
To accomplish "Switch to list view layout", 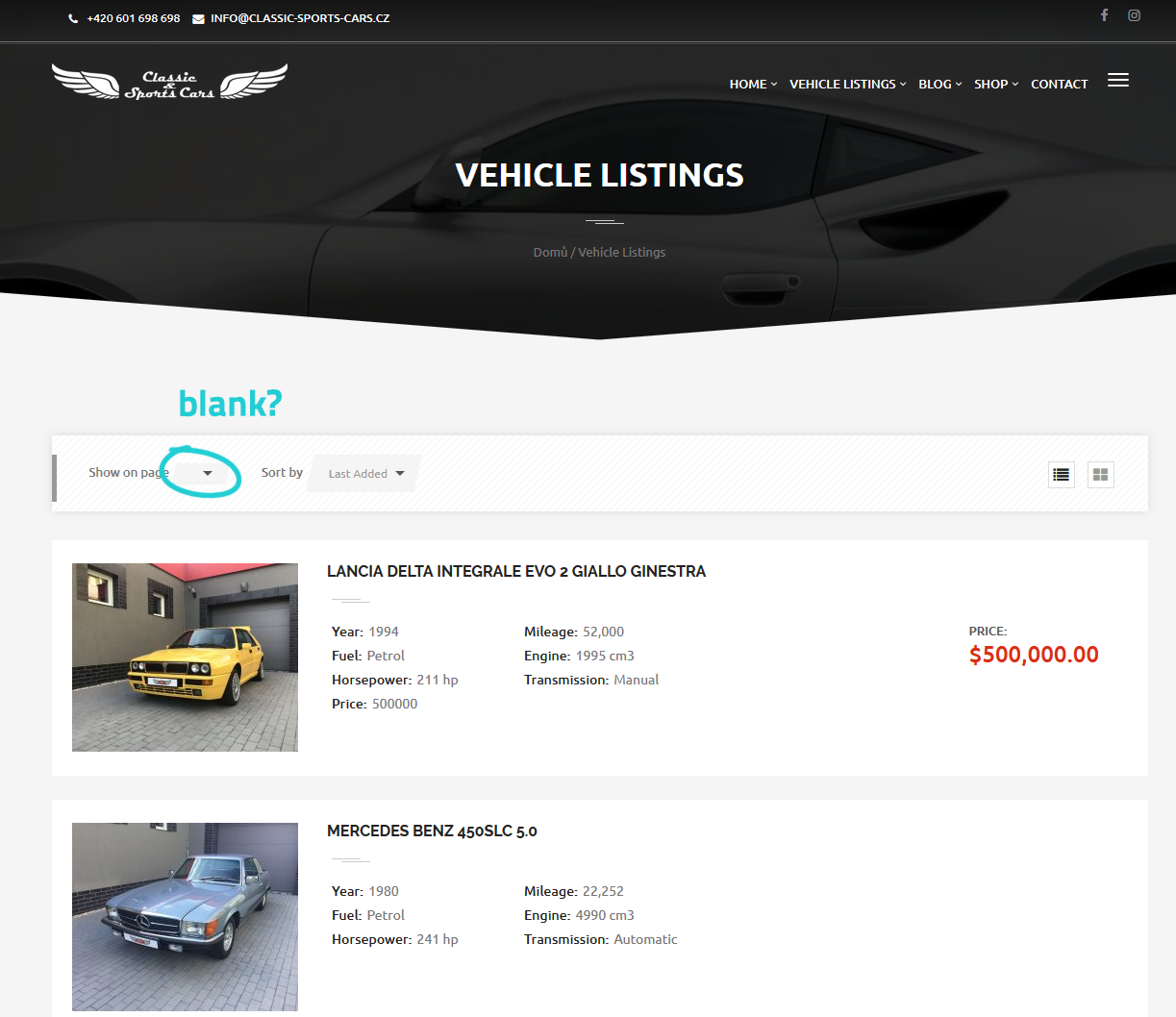I will click(1061, 475).
